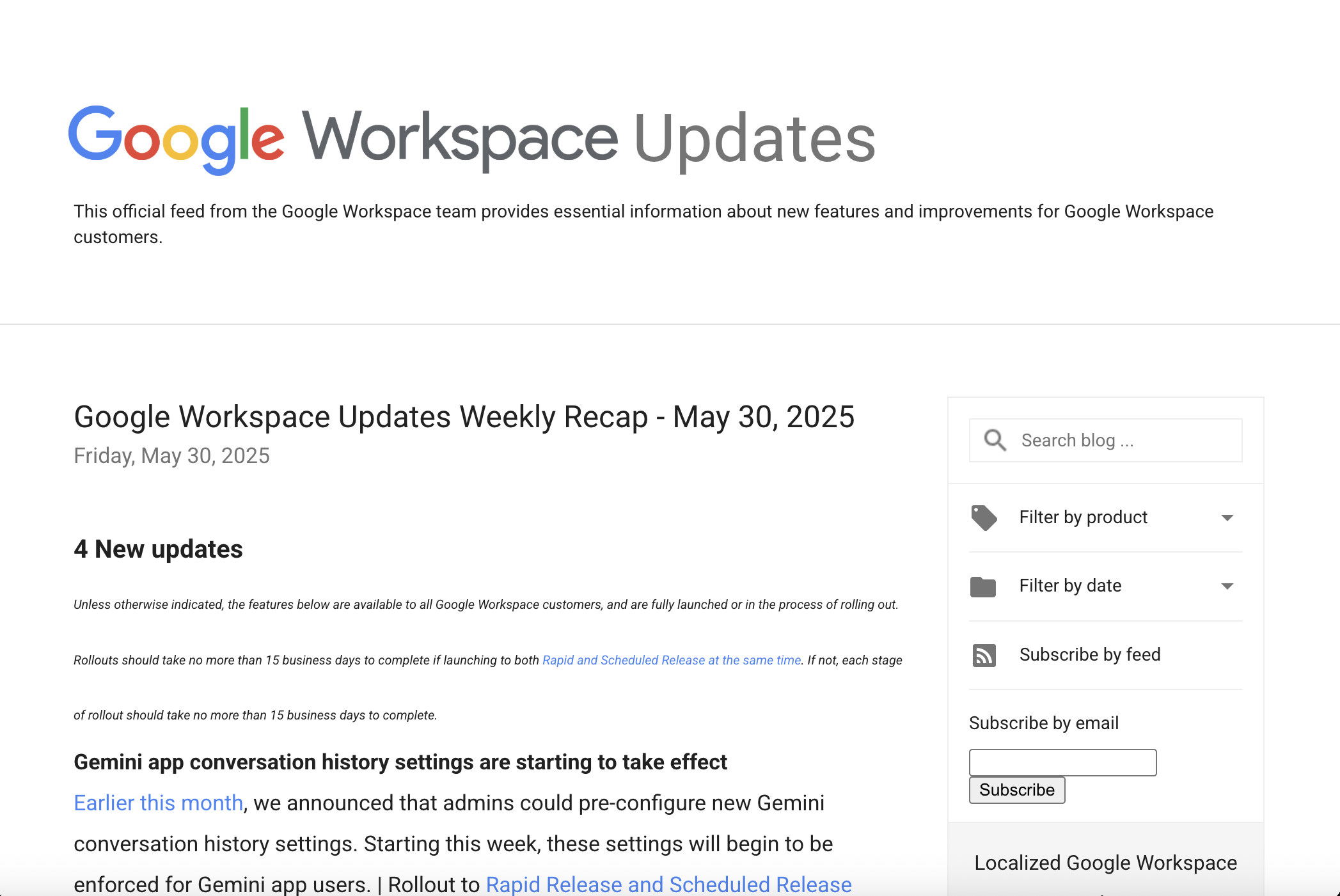Viewport: 1340px width, 896px height.
Task: Open the 'Earlier this month' link
Action: point(157,803)
